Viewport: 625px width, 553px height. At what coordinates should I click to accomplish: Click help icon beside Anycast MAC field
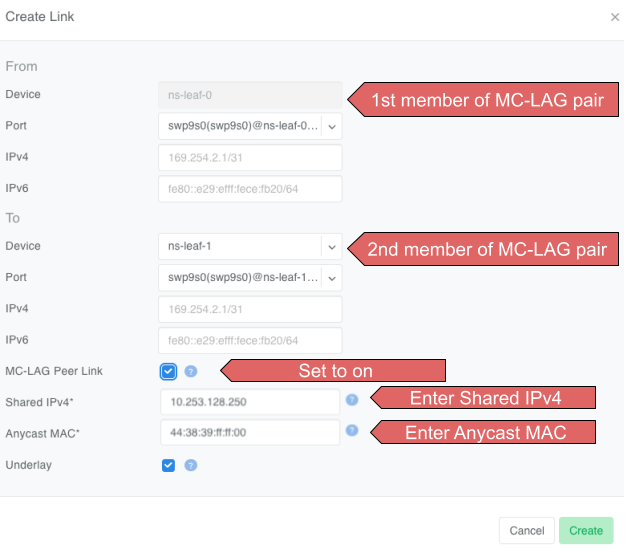[352, 431]
